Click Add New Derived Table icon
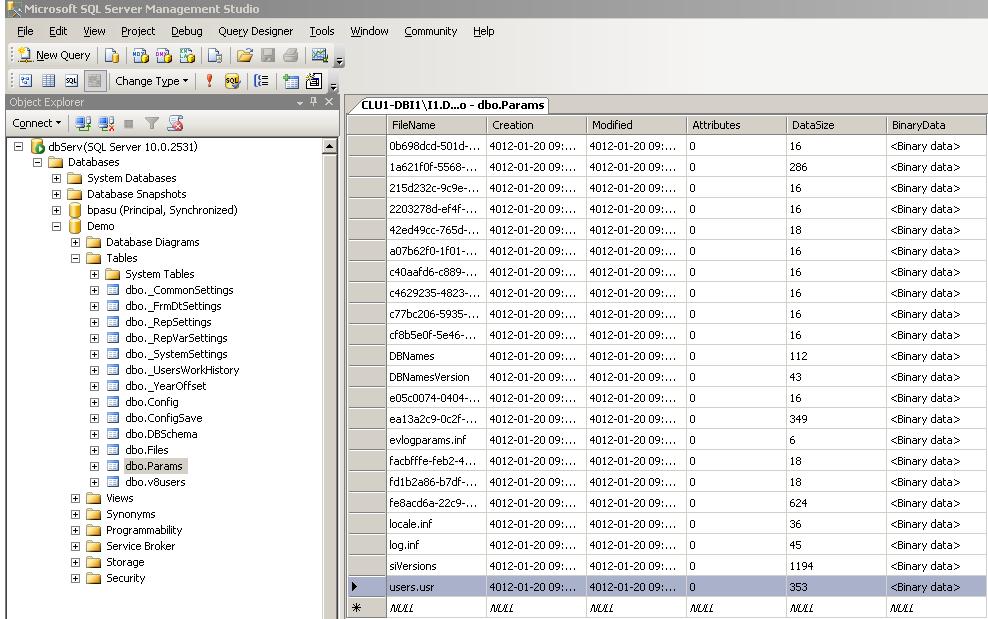This screenshot has width=988, height=619. point(313,81)
